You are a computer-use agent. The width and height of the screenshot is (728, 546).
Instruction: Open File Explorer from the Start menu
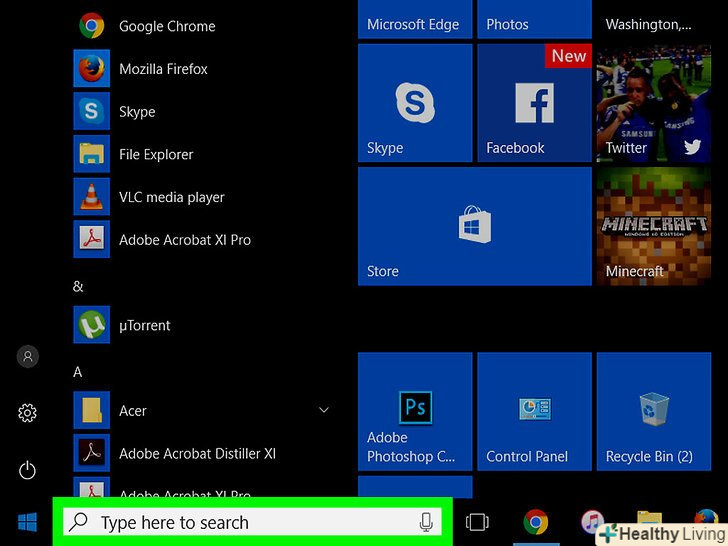pos(155,154)
